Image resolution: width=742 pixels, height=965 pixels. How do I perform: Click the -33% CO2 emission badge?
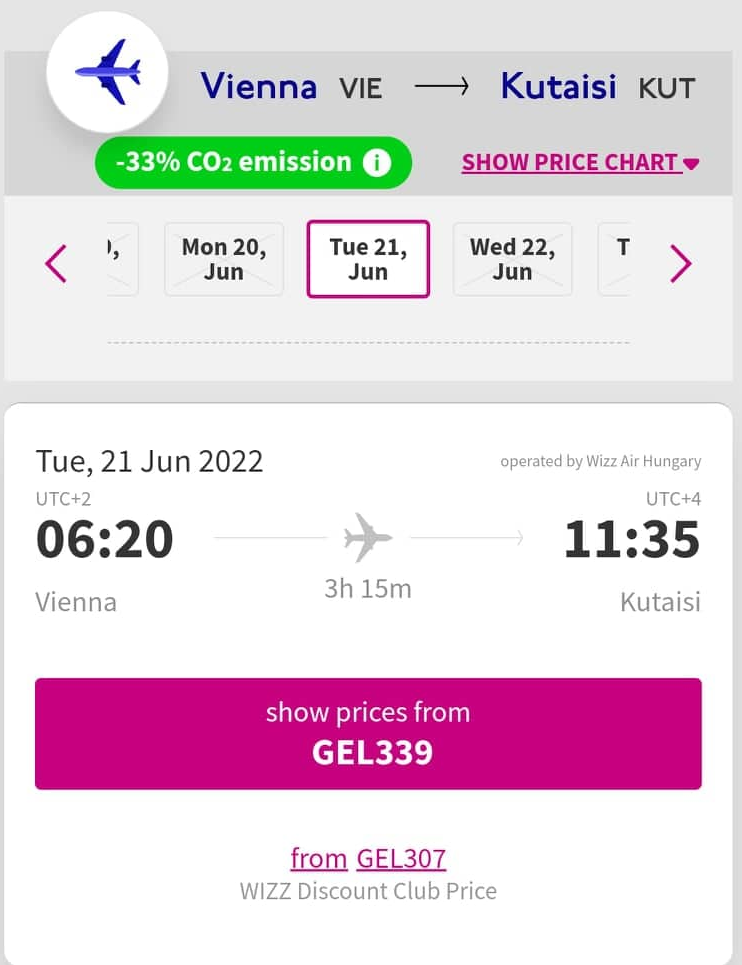point(253,162)
